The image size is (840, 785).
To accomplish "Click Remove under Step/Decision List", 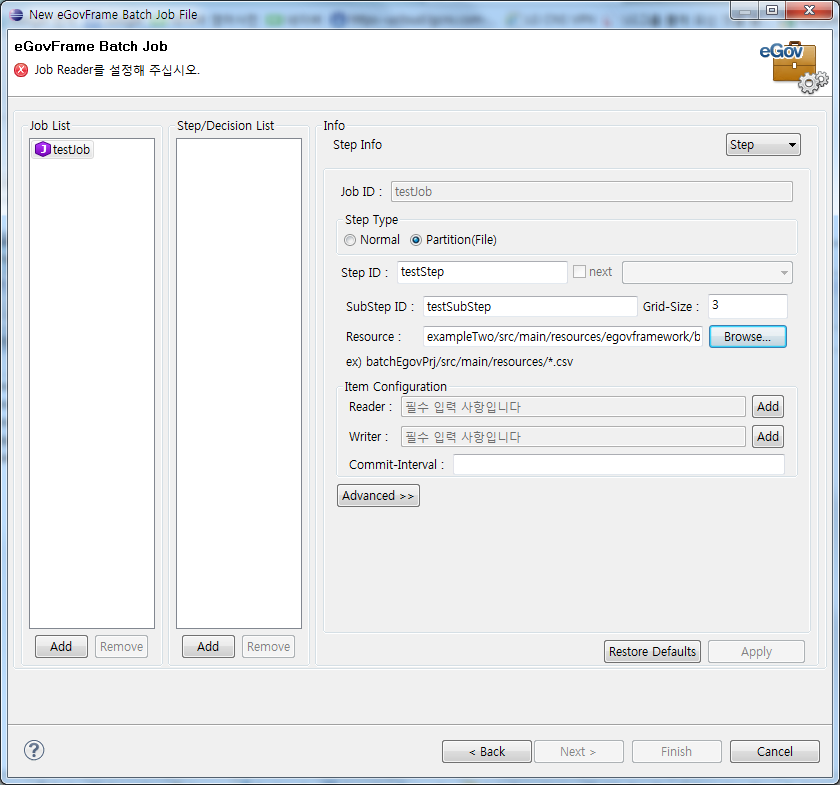I will pos(268,647).
